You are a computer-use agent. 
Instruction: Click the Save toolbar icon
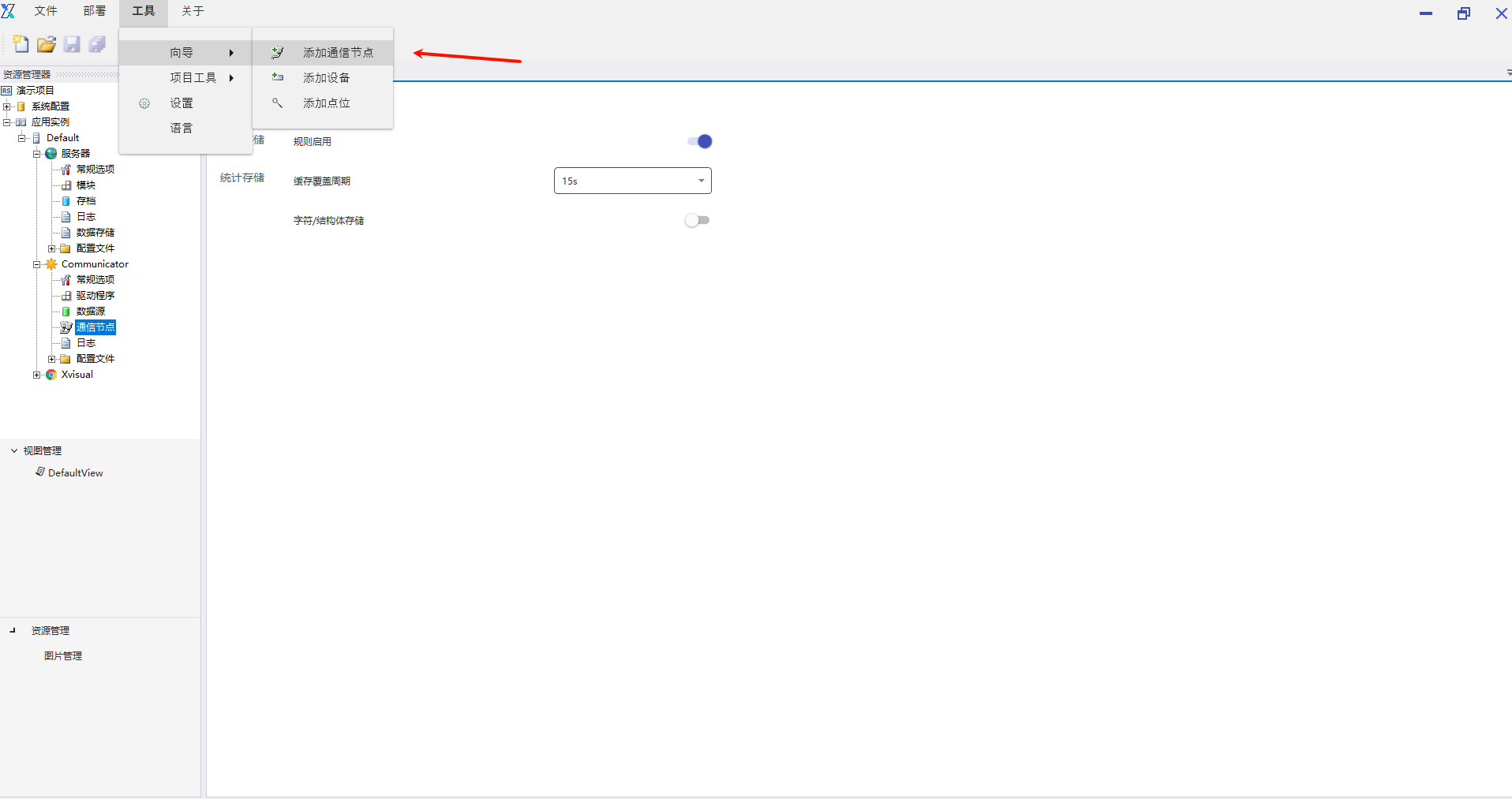click(x=72, y=44)
